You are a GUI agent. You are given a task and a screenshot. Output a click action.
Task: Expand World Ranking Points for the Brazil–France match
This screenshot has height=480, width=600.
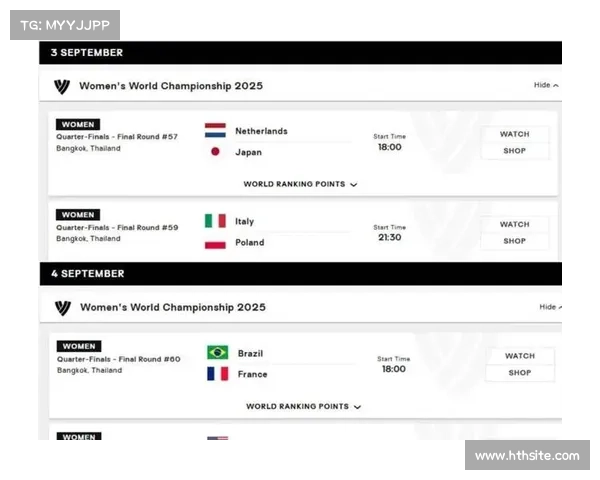tap(303, 407)
